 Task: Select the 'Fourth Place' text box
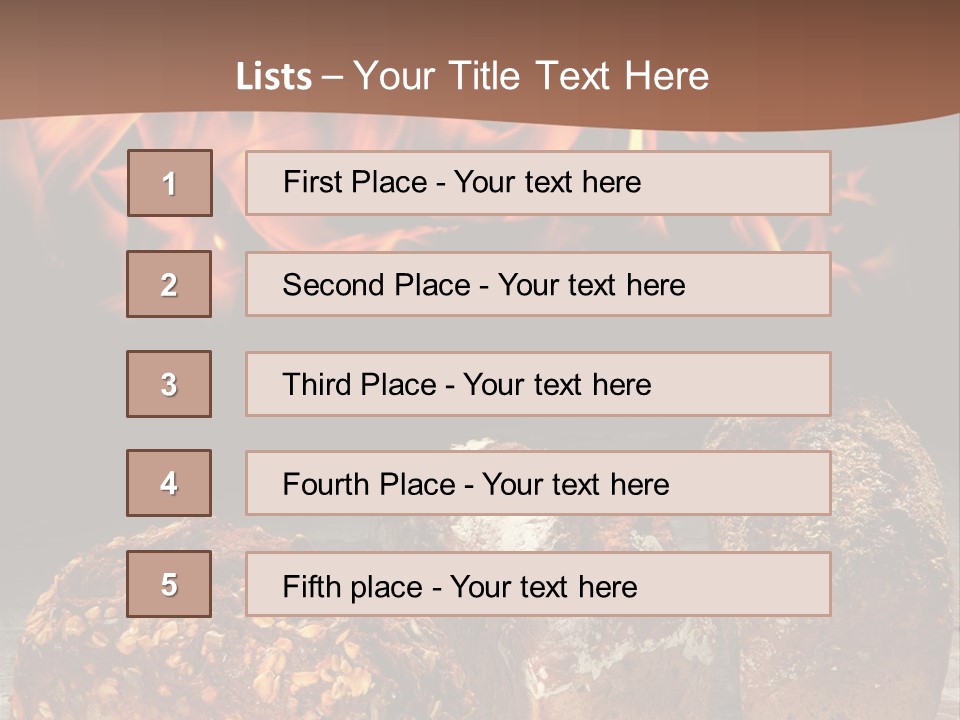[538, 484]
